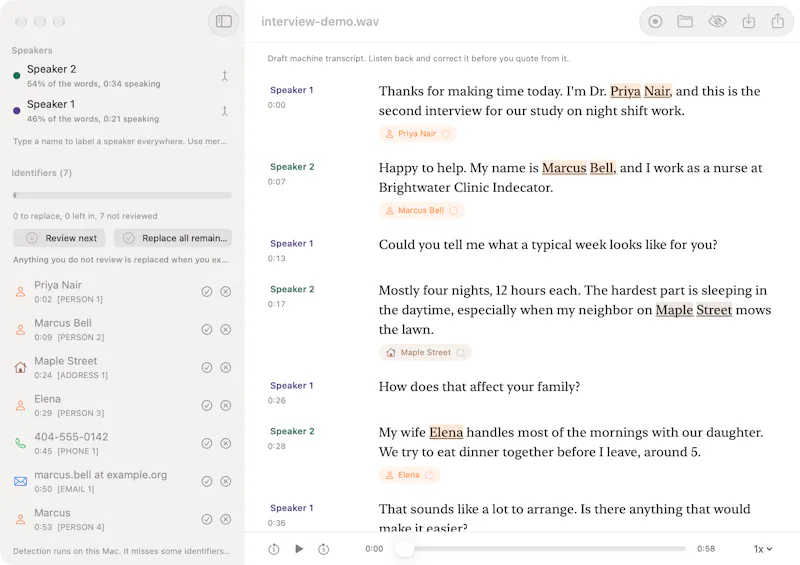
Task: Accept replacement for 404-555-0142 phone
Action: (x=207, y=444)
